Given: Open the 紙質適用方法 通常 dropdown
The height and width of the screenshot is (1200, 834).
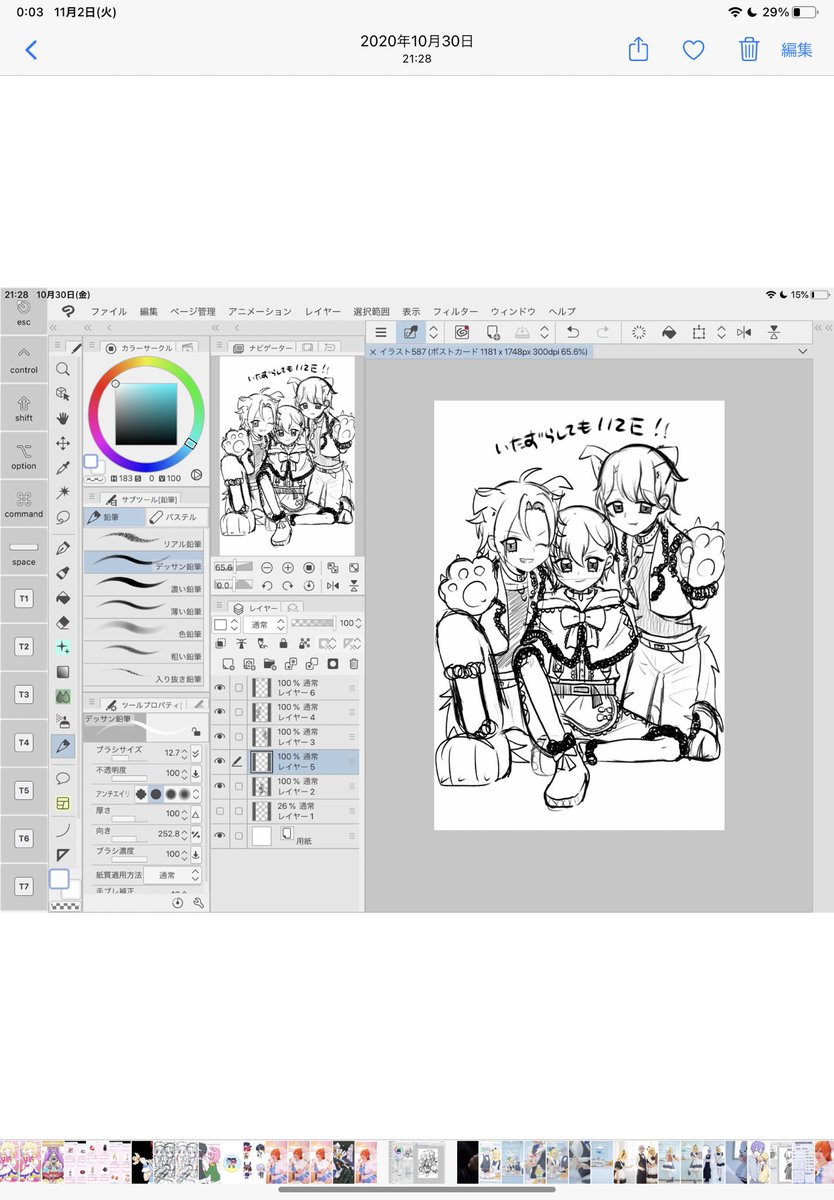Looking at the screenshot, I should (x=172, y=875).
